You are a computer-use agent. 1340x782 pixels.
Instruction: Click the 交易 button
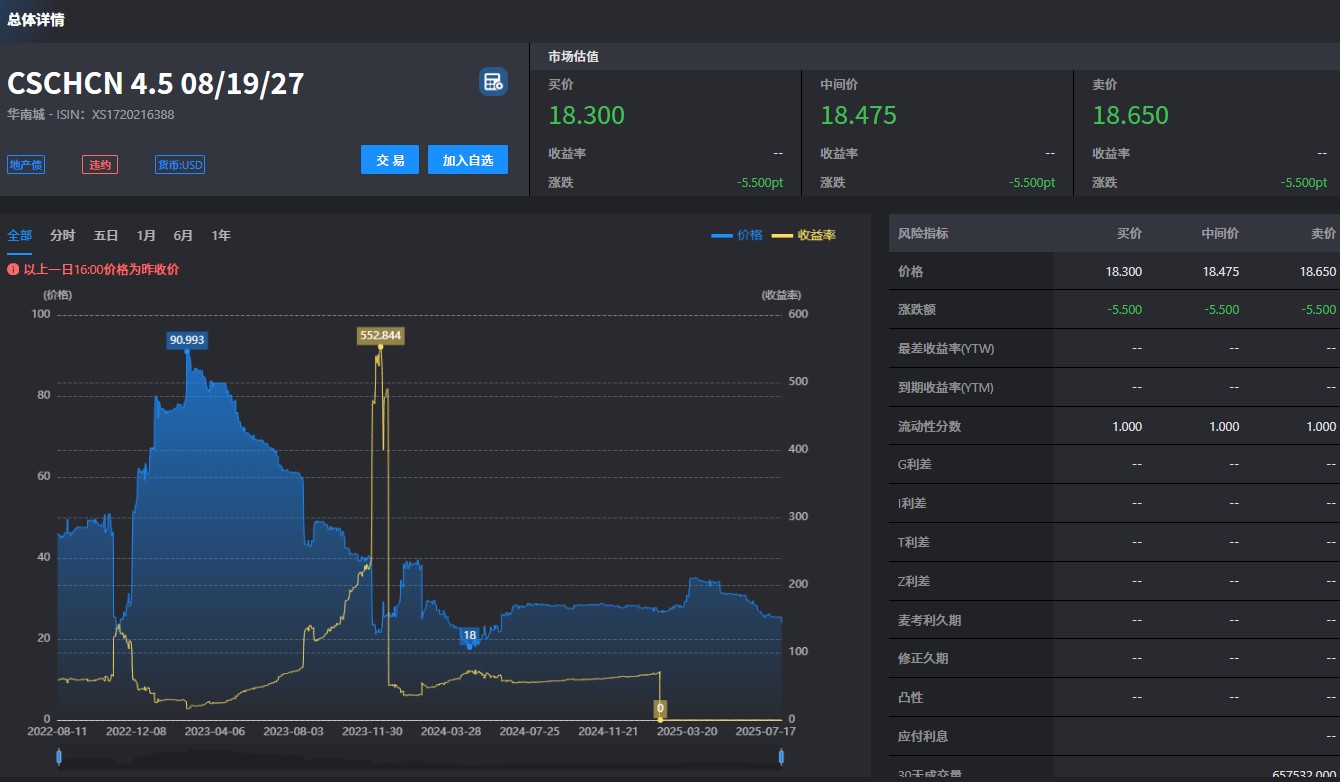390,160
